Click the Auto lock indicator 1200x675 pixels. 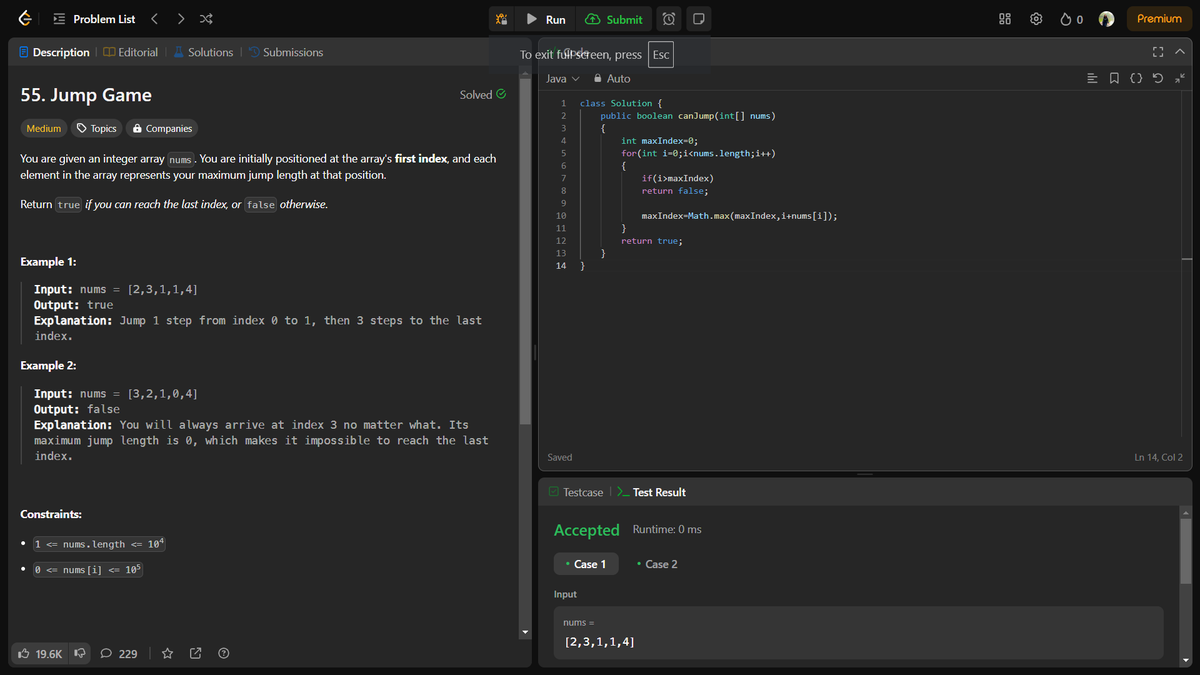coord(612,78)
